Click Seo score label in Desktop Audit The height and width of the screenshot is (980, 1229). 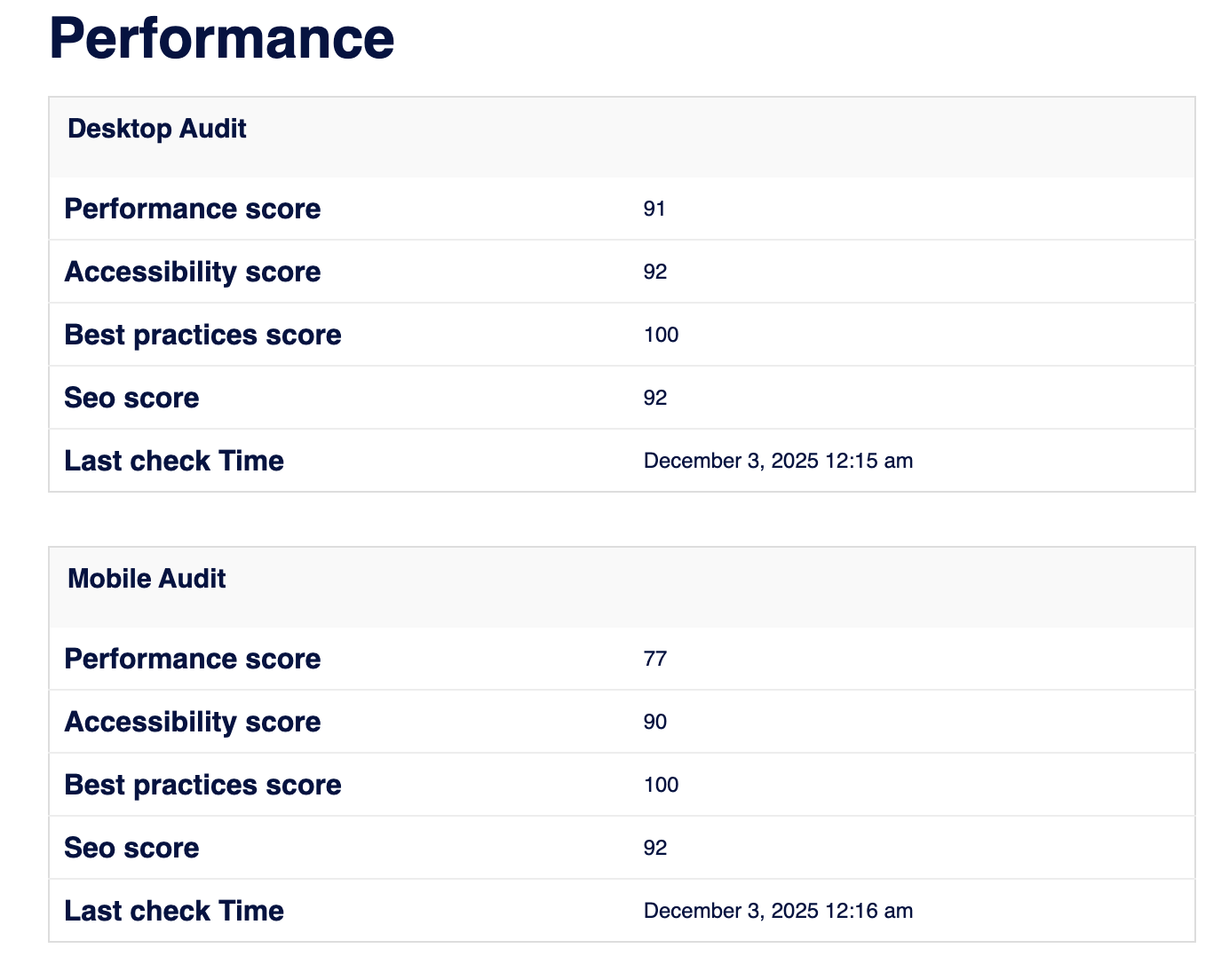tap(131, 399)
